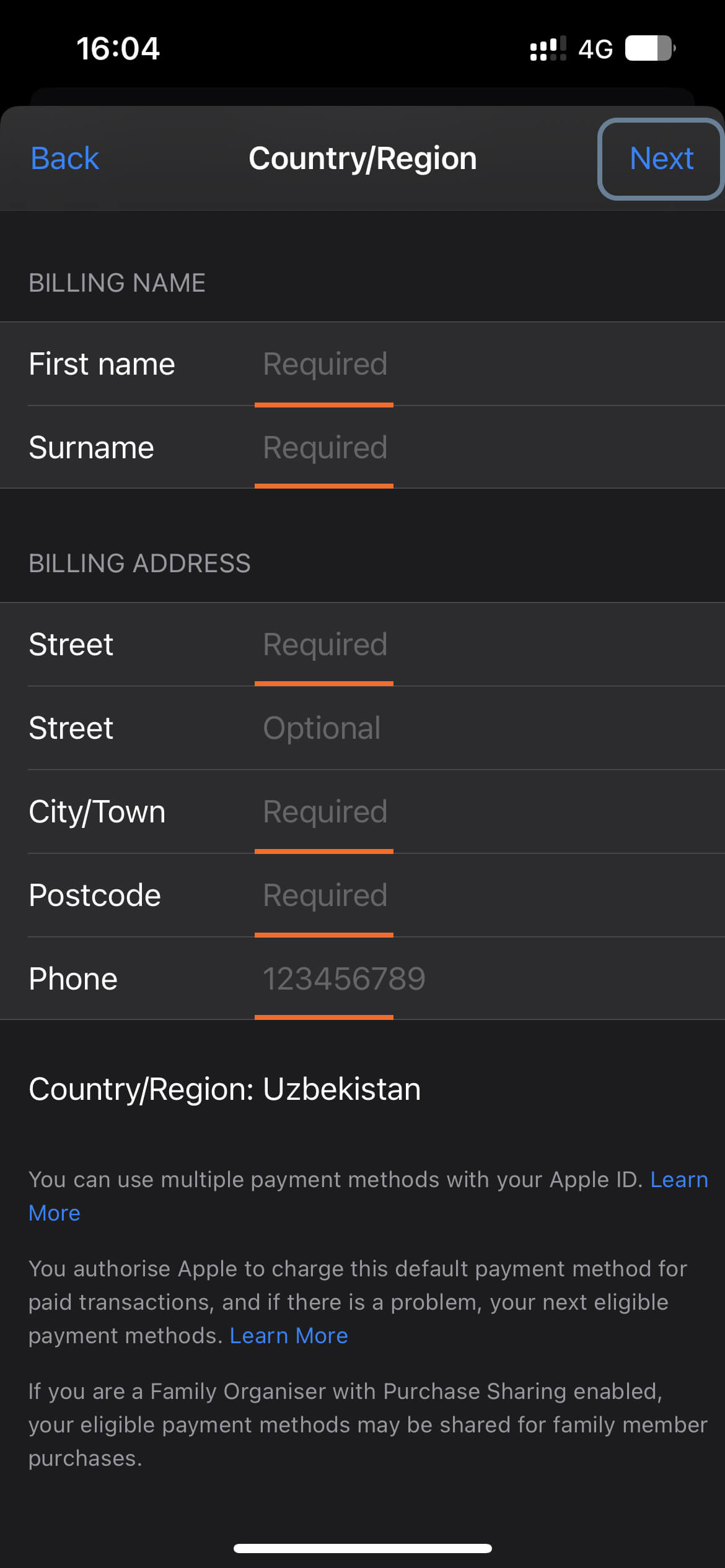The width and height of the screenshot is (725, 1568).
Task: Open the Country/Region: Uzbekistan setting
Action: [224, 1088]
